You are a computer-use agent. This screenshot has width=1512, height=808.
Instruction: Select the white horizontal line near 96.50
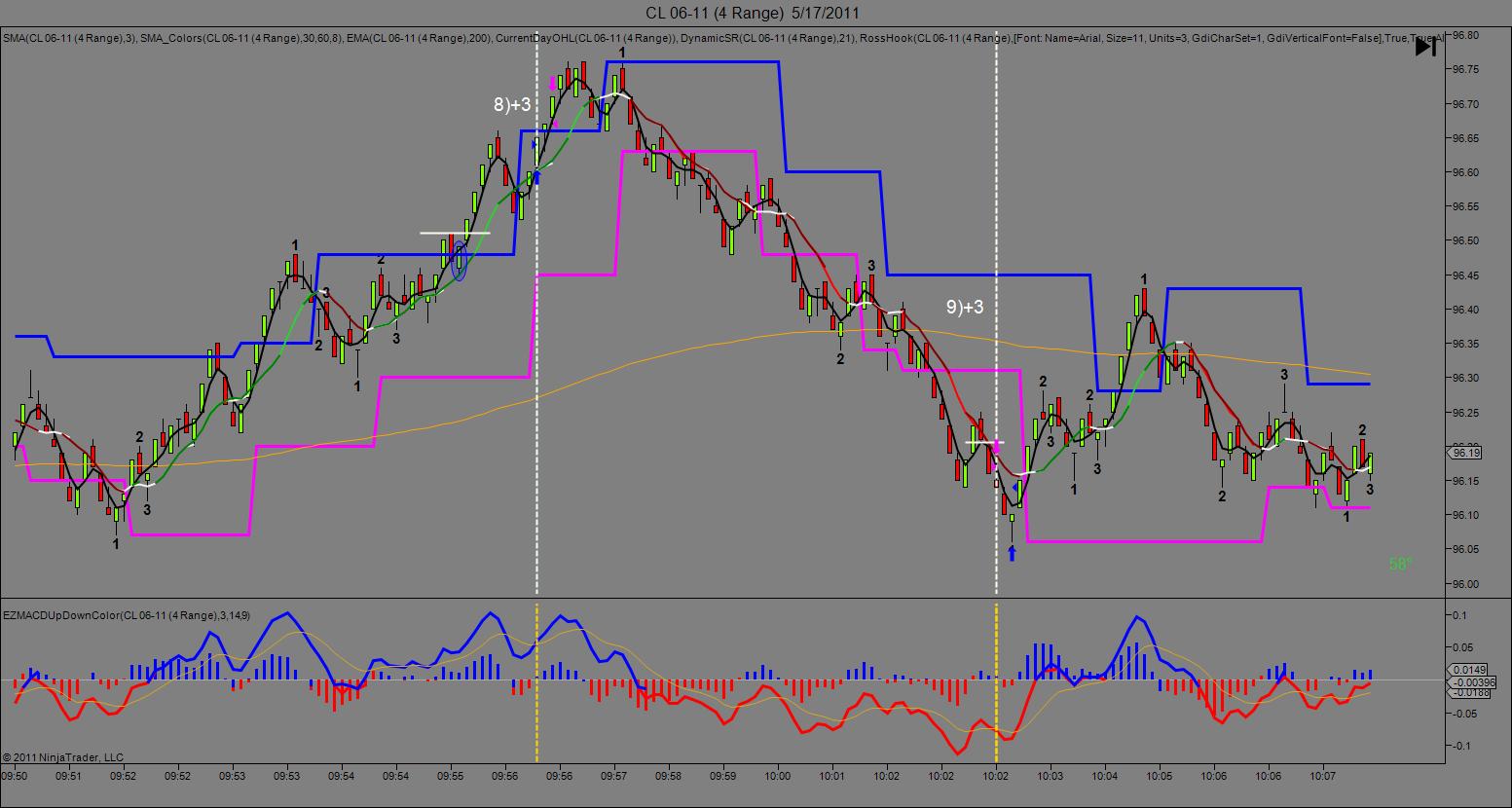455,234
